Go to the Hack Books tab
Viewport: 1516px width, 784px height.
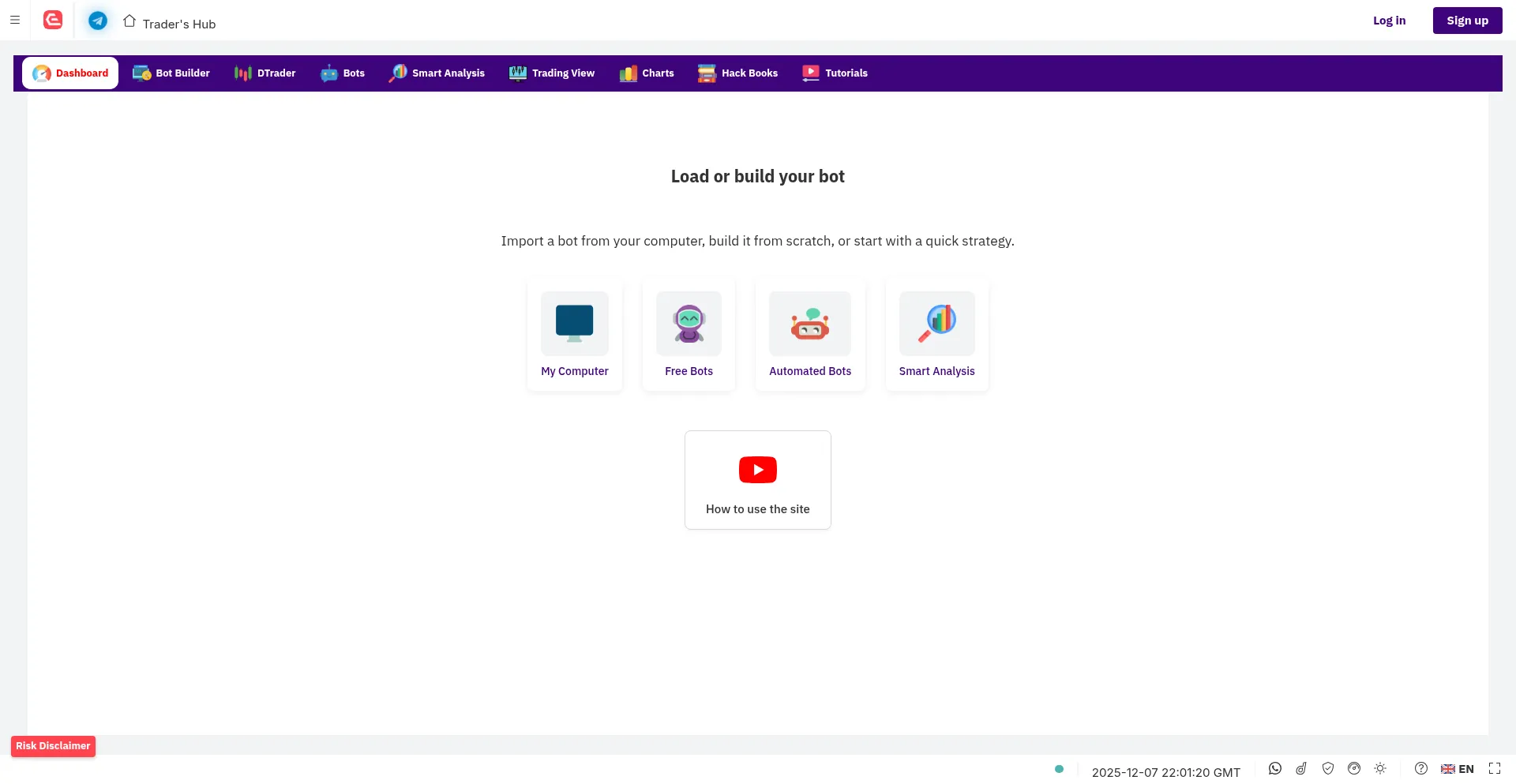[737, 73]
